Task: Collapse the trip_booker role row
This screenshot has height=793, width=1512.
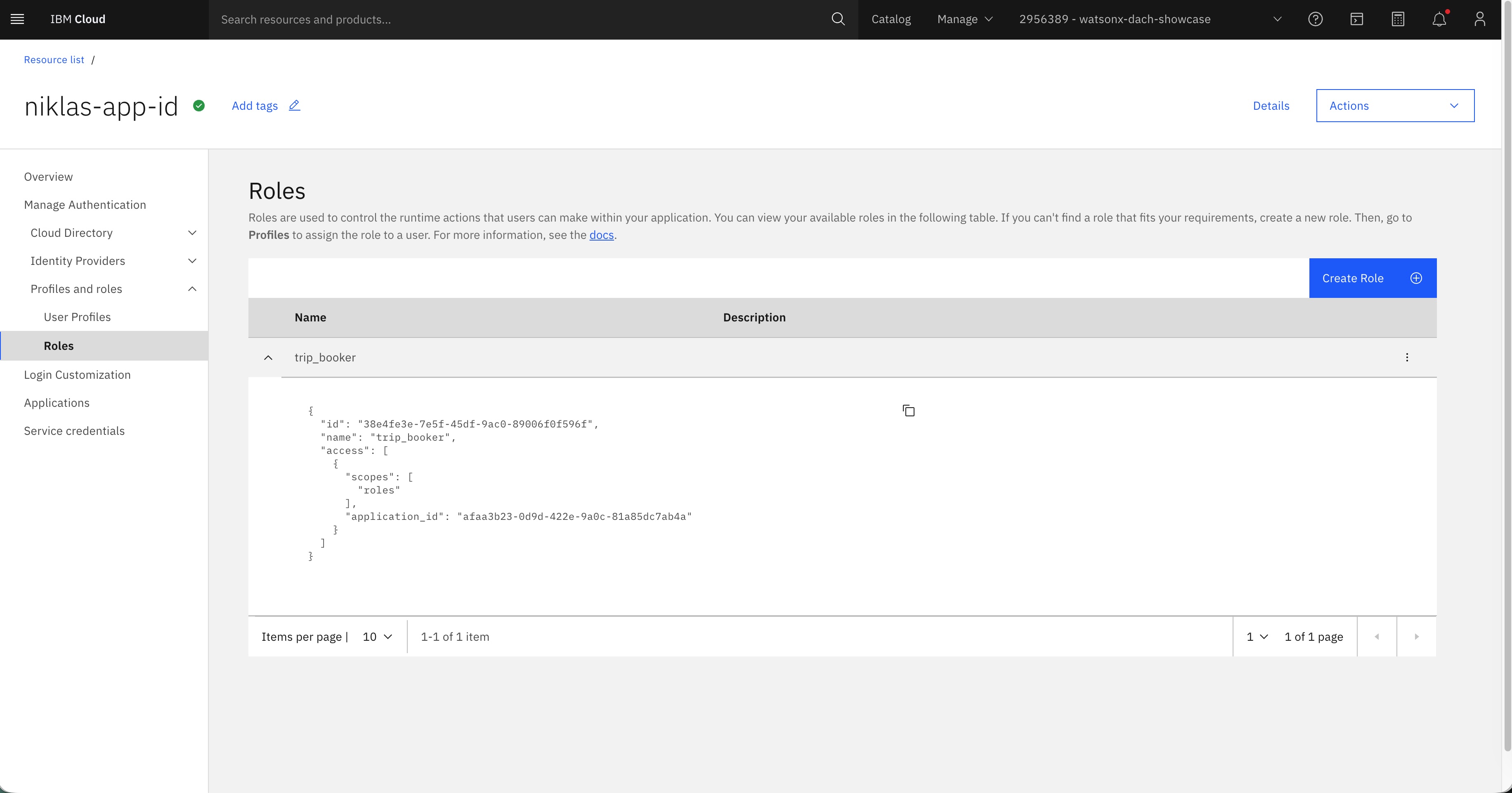Action: [268, 357]
